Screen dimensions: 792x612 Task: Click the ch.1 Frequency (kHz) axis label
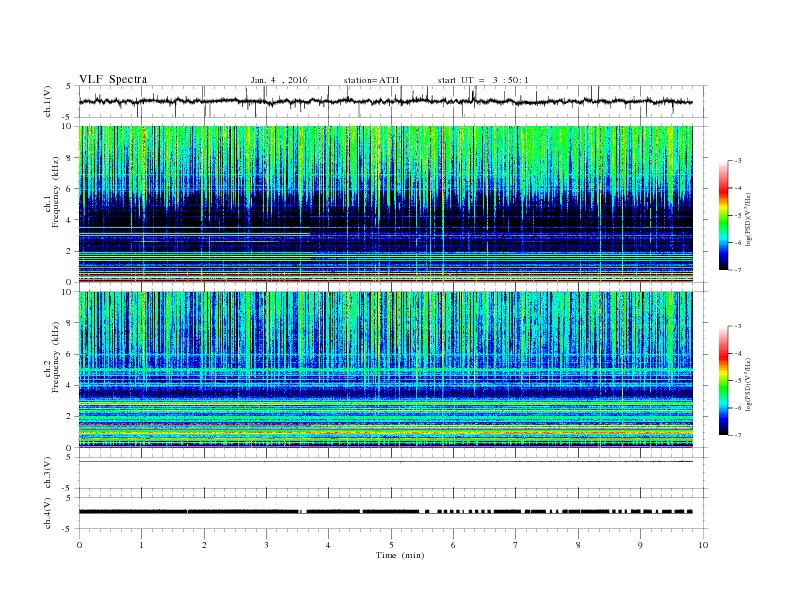click(x=52, y=192)
